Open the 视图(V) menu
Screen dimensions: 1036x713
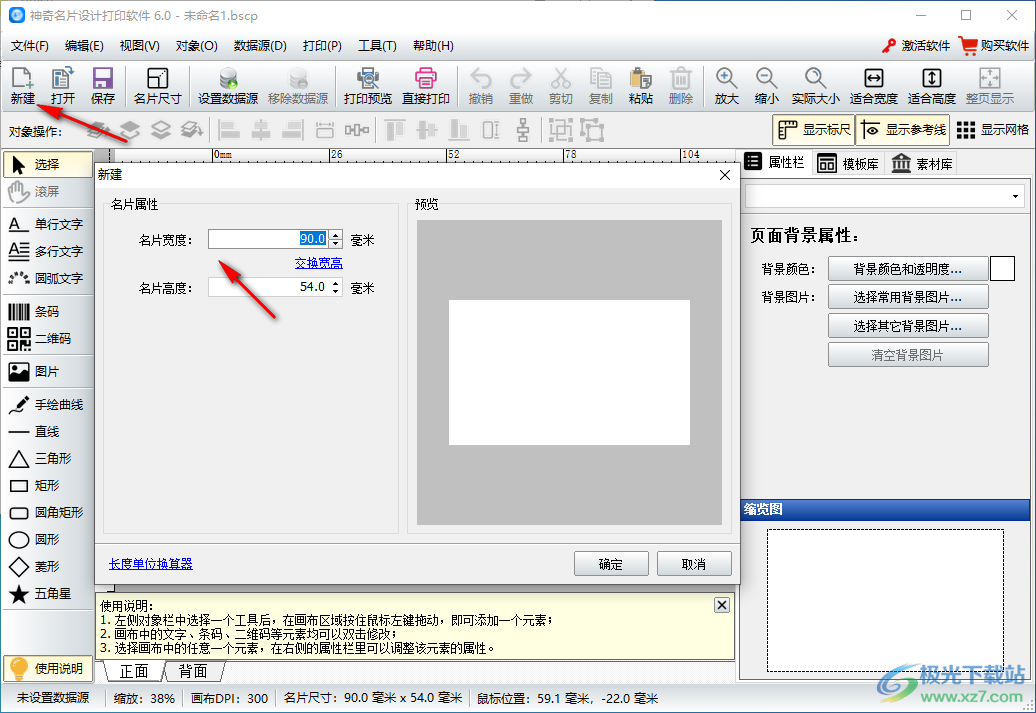click(139, 46)
